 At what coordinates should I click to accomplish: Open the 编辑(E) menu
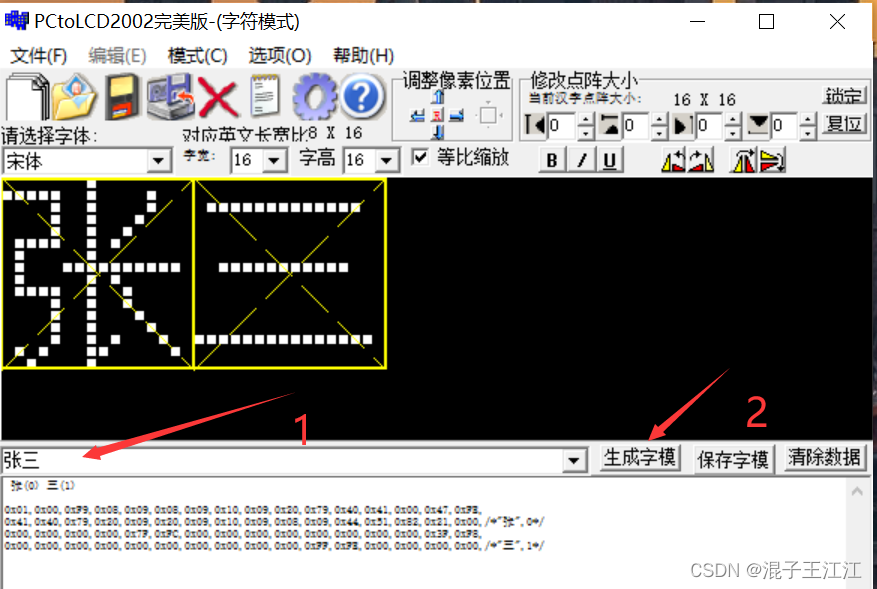point(117,55)
